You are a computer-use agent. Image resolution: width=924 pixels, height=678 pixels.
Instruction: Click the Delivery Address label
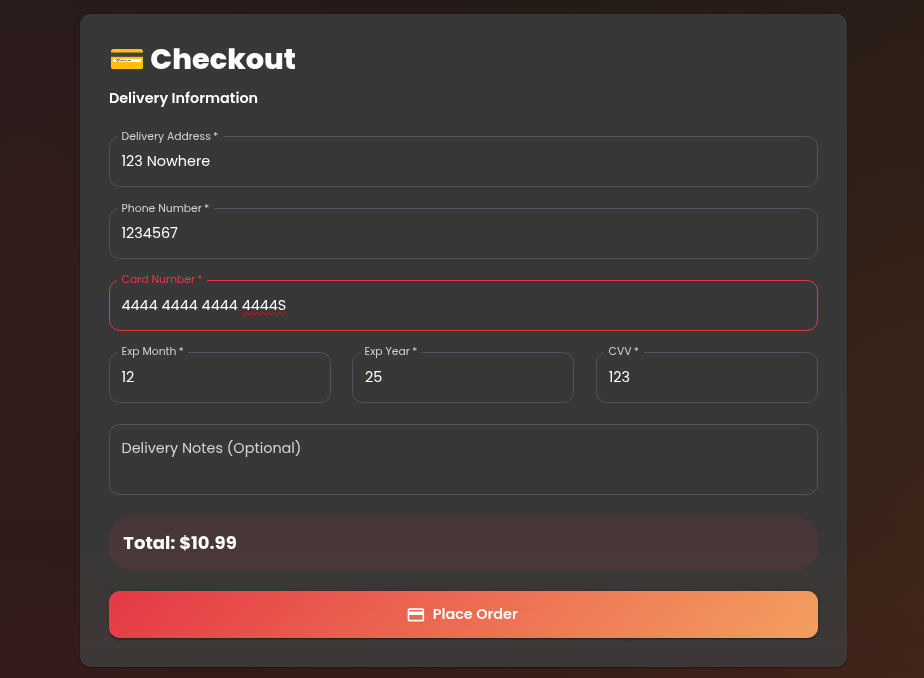(x=169, y=136)
